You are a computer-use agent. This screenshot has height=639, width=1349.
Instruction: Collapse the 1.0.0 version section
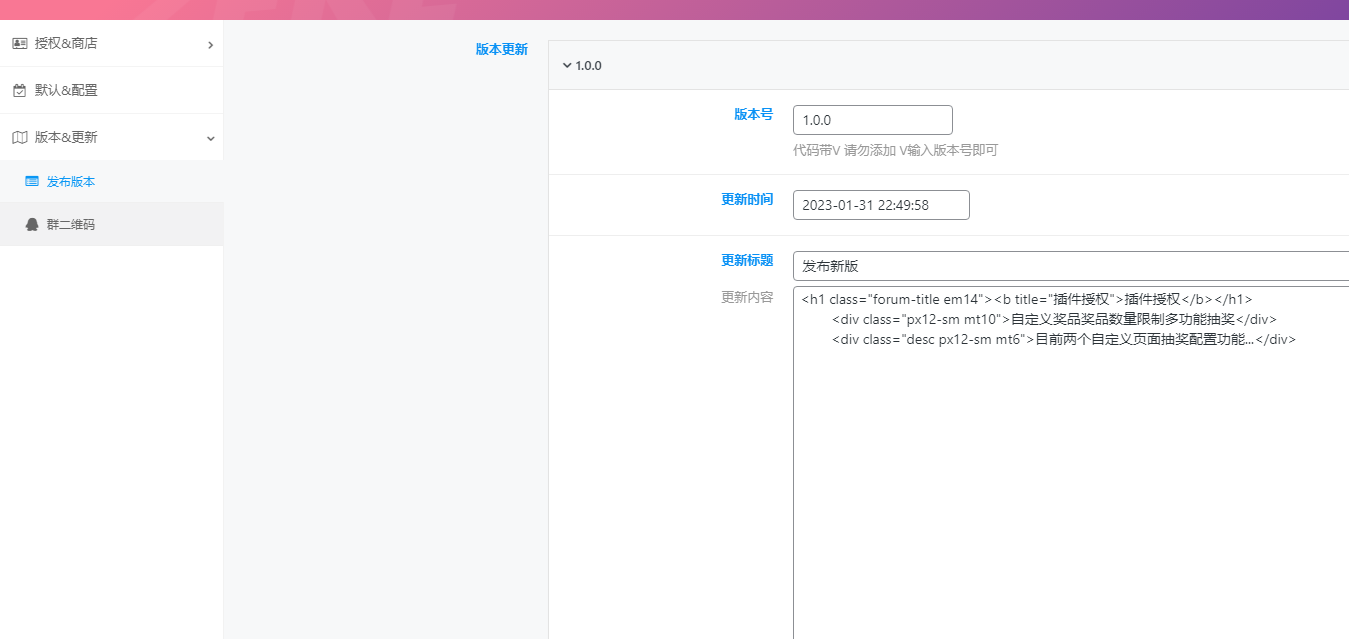pos(568,65)
